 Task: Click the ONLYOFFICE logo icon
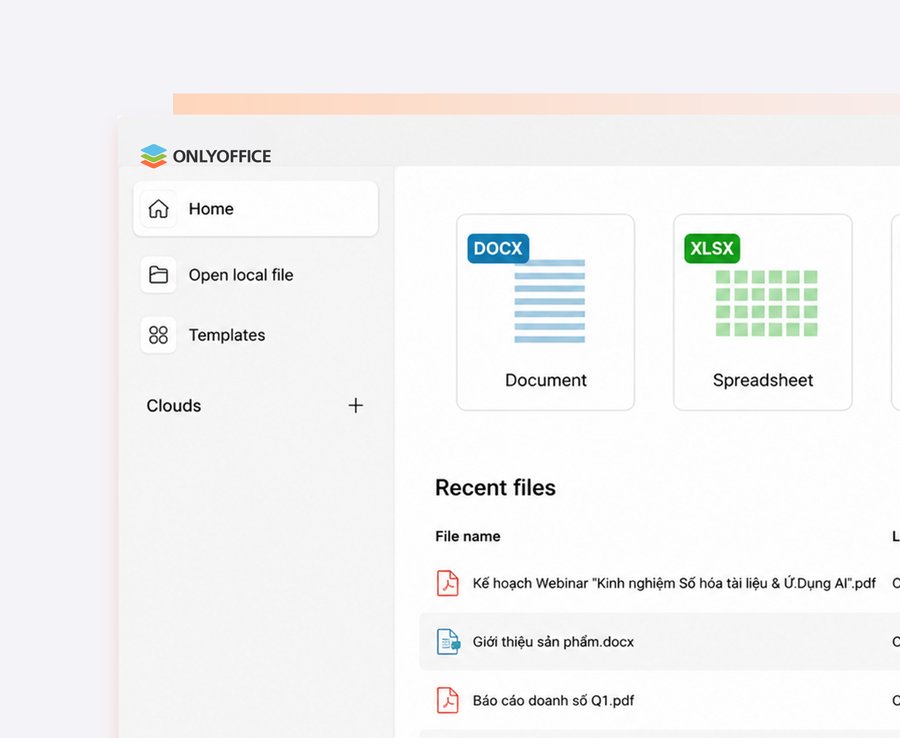[153, 156]
